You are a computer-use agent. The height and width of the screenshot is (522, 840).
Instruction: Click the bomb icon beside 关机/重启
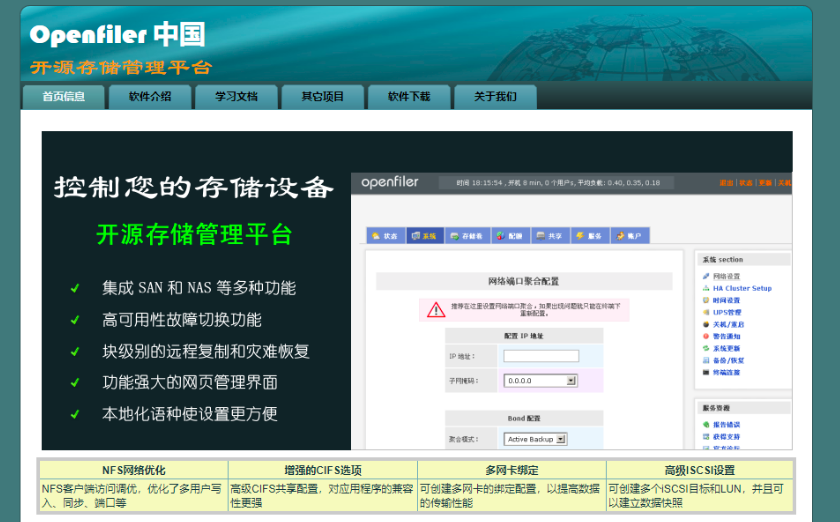tap(706, 324)
